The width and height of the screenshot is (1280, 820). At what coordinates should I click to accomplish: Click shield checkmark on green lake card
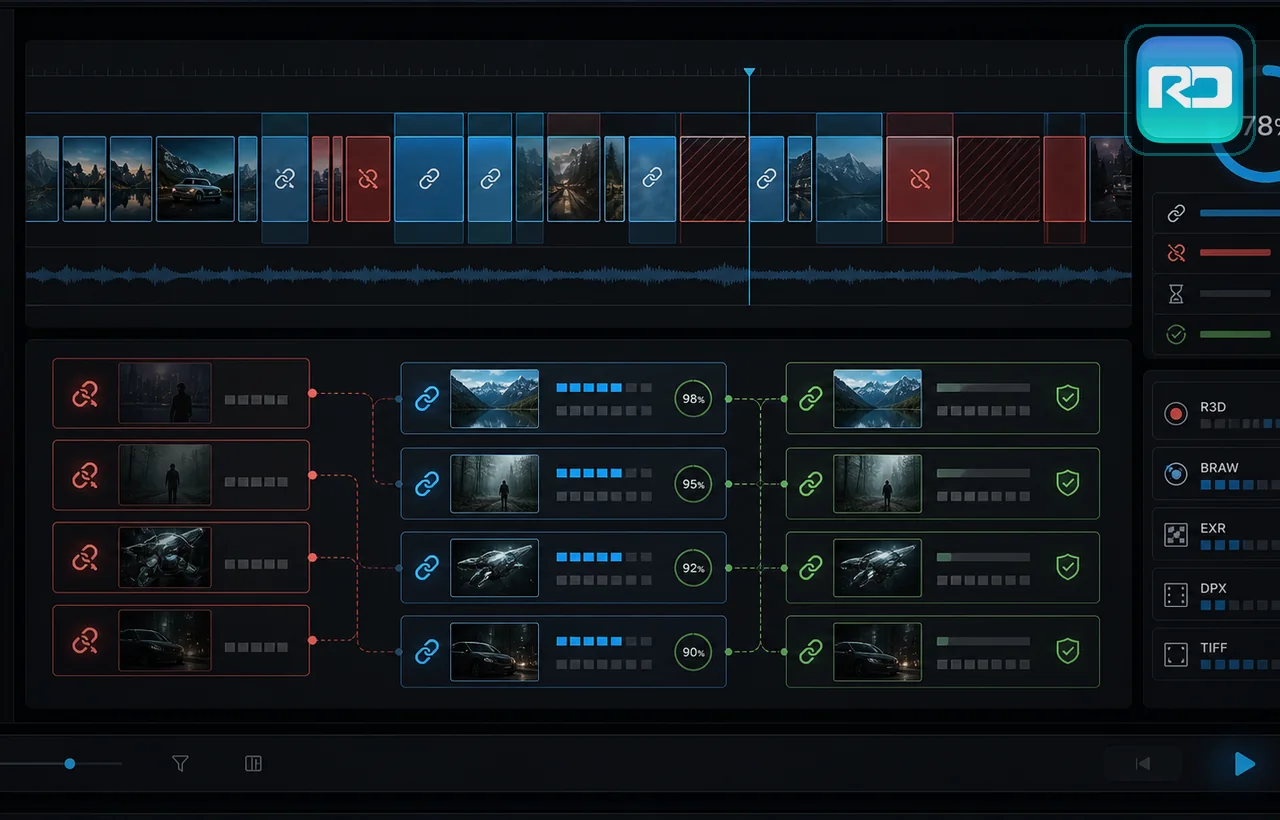[1068, 398]
